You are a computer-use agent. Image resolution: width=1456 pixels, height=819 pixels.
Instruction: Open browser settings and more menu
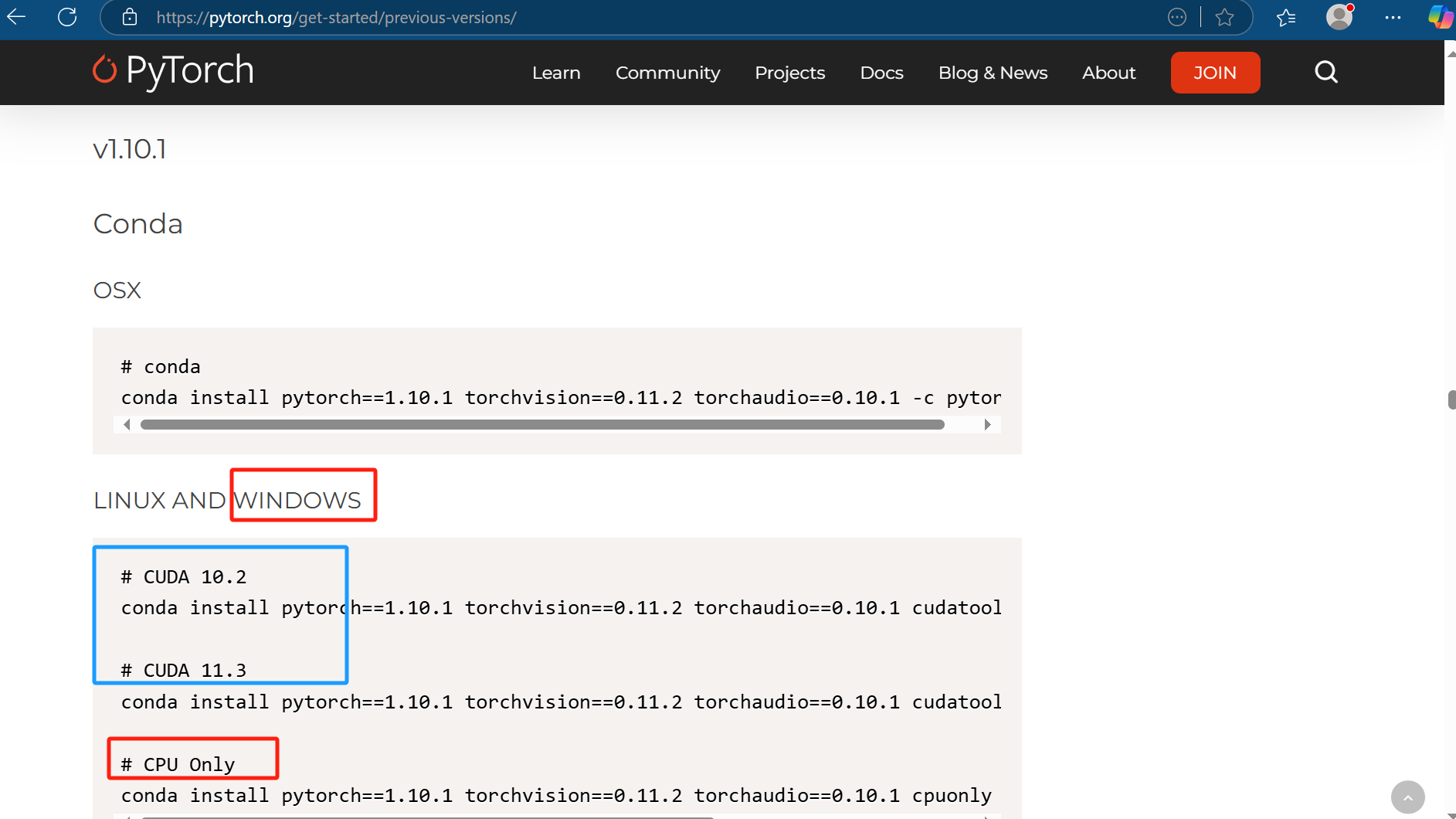(x=1393, y=17)
